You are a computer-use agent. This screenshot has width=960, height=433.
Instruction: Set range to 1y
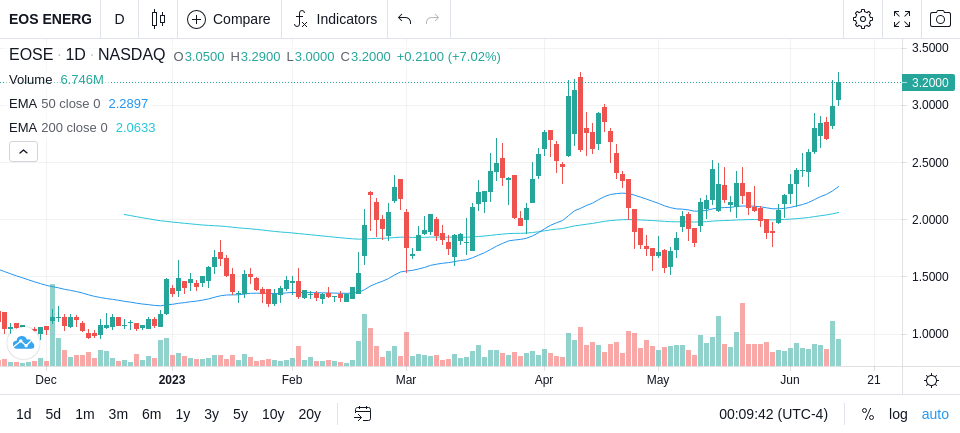tap(182, 414)
